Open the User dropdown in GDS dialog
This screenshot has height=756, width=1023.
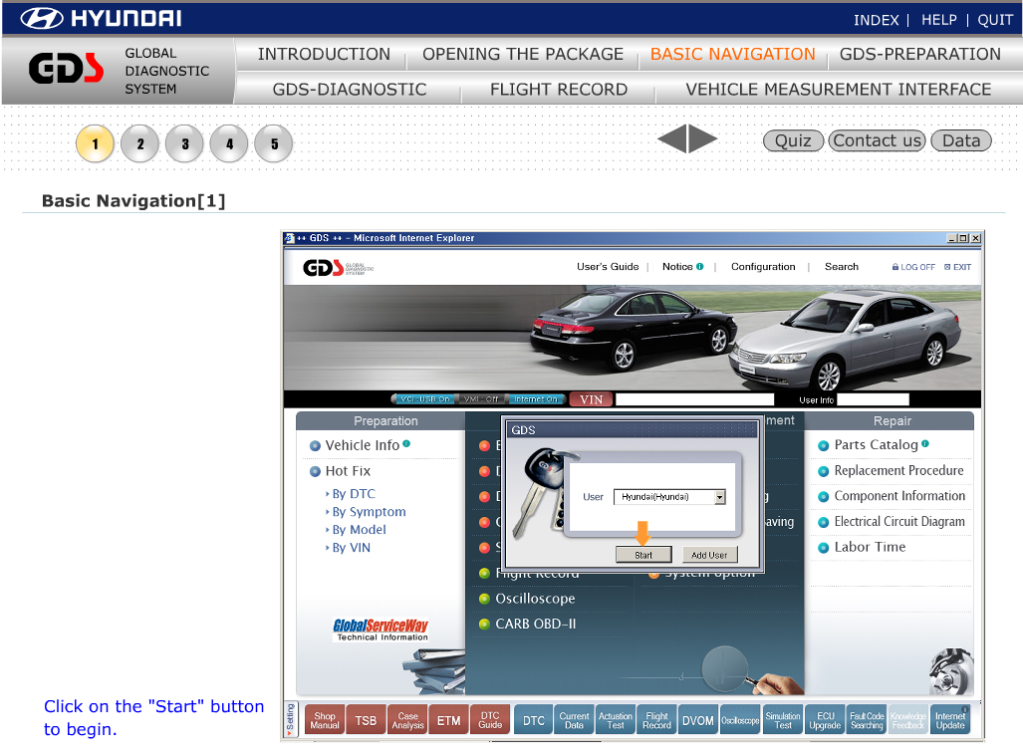[x=719, y=497]
